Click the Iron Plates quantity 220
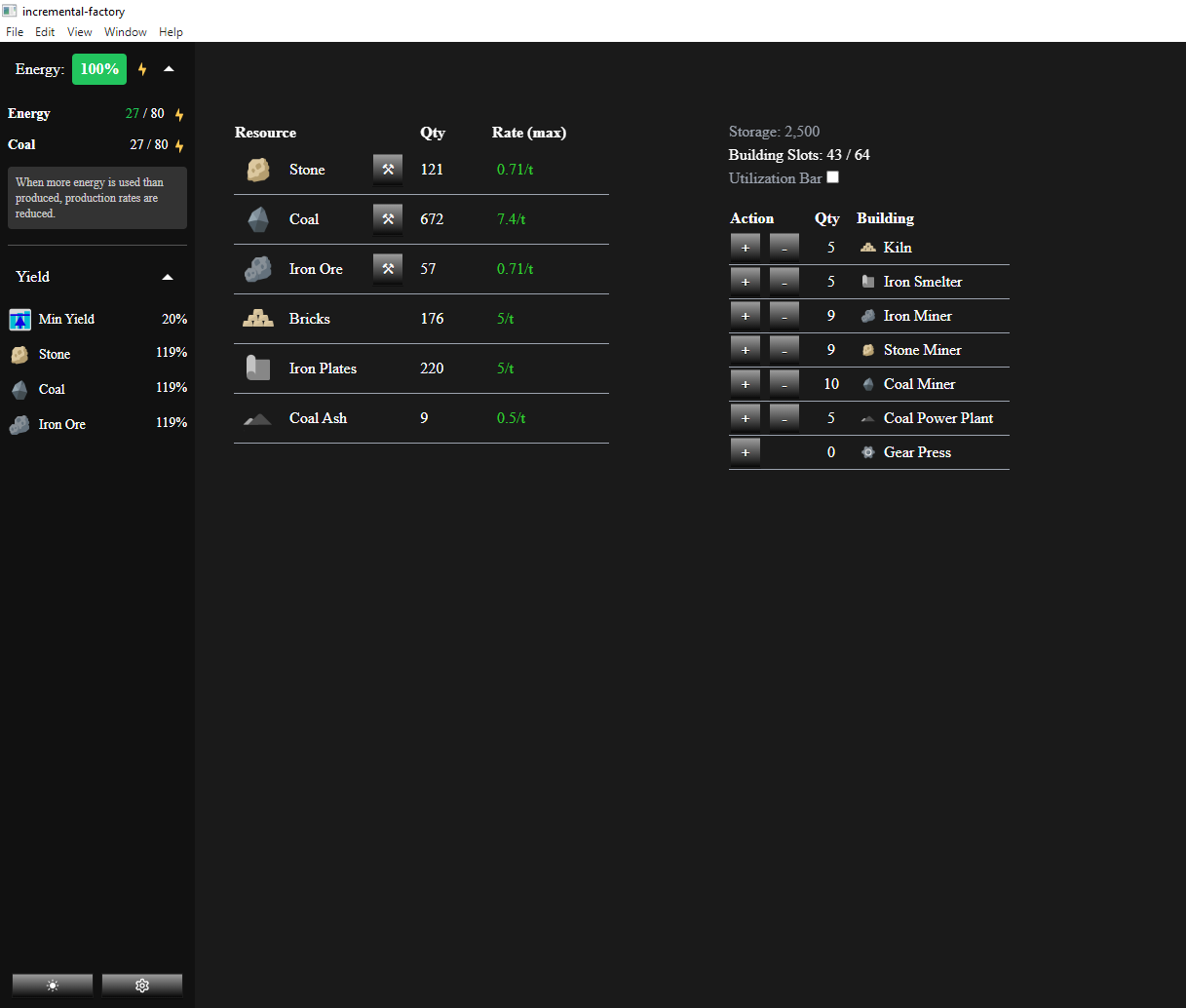Screen dimensions: 1186x1008 tap(432, 368)
